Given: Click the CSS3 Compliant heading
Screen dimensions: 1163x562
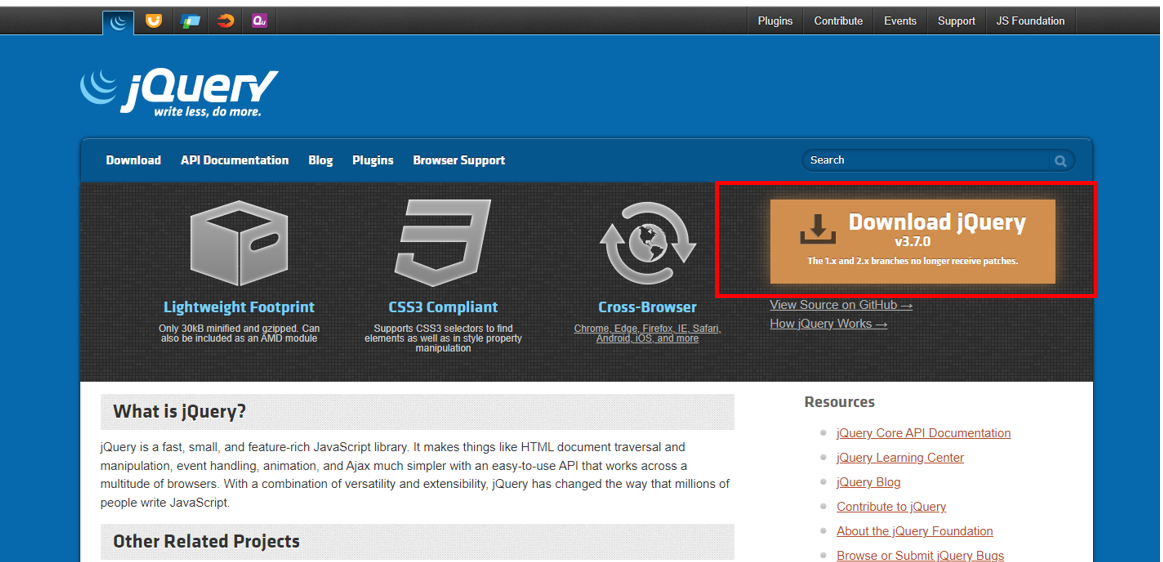Looking at the screenshot, I should [x=444, y=307].
